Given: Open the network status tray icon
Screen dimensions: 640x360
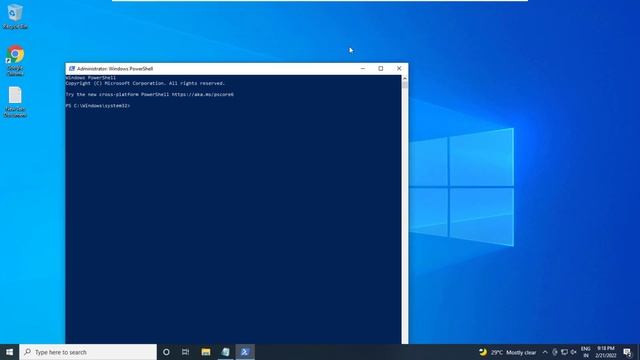Looking at the screenshot, I should click(564, 352).
